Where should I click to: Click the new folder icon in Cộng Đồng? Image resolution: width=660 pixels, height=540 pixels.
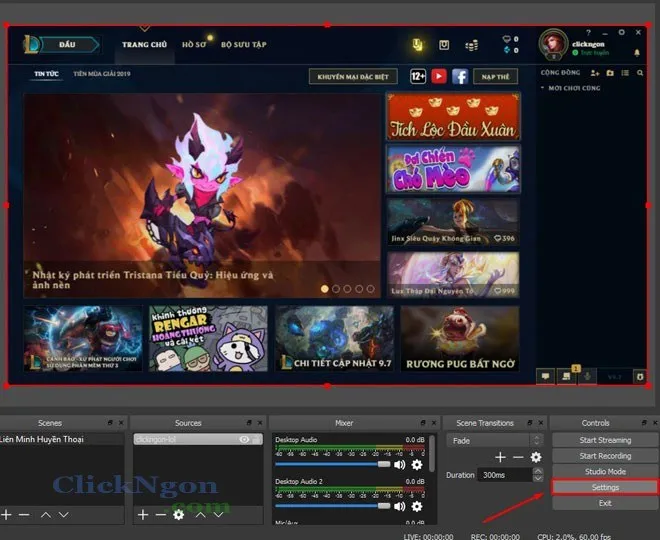pos(610,73)
